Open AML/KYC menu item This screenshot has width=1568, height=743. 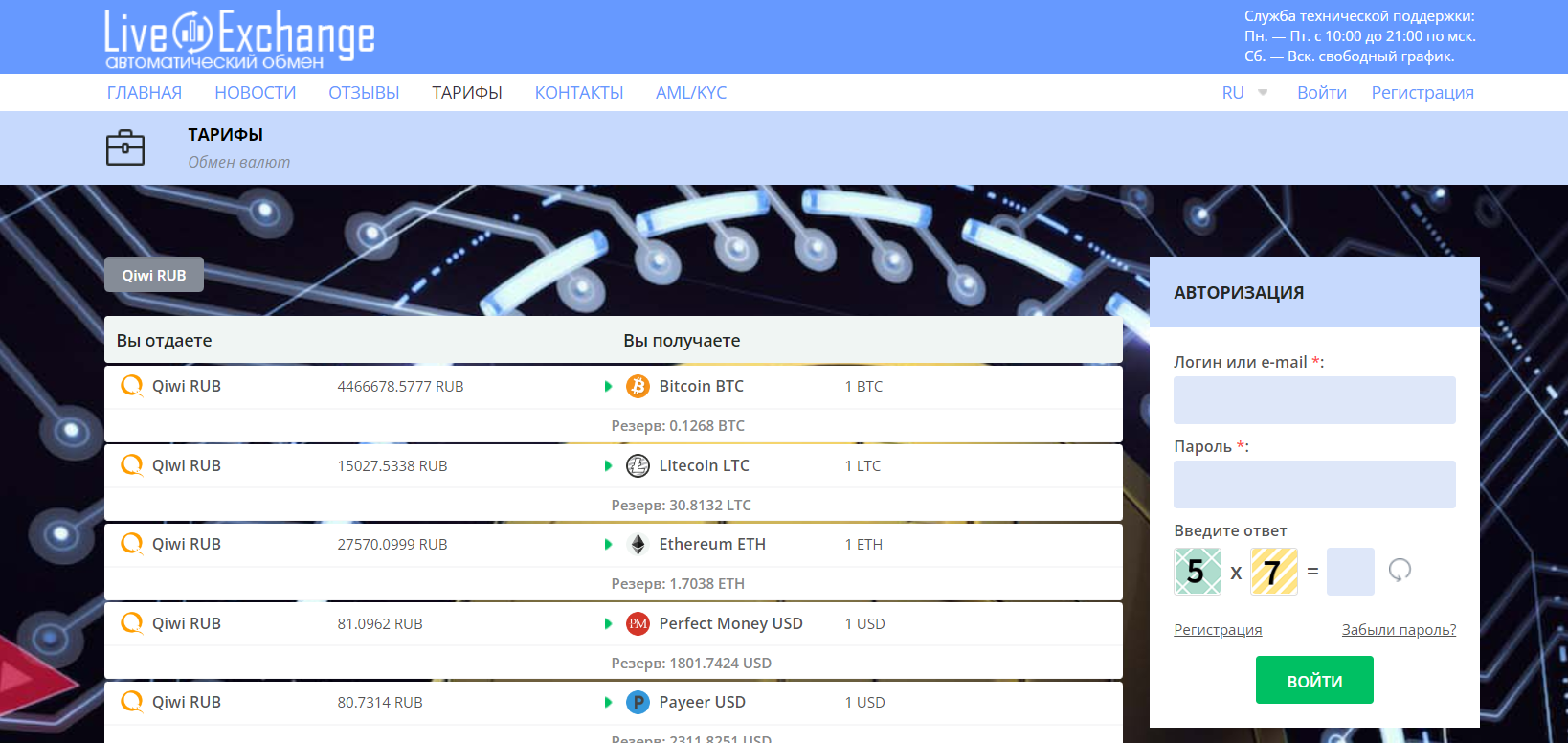(x=691, y=93)
